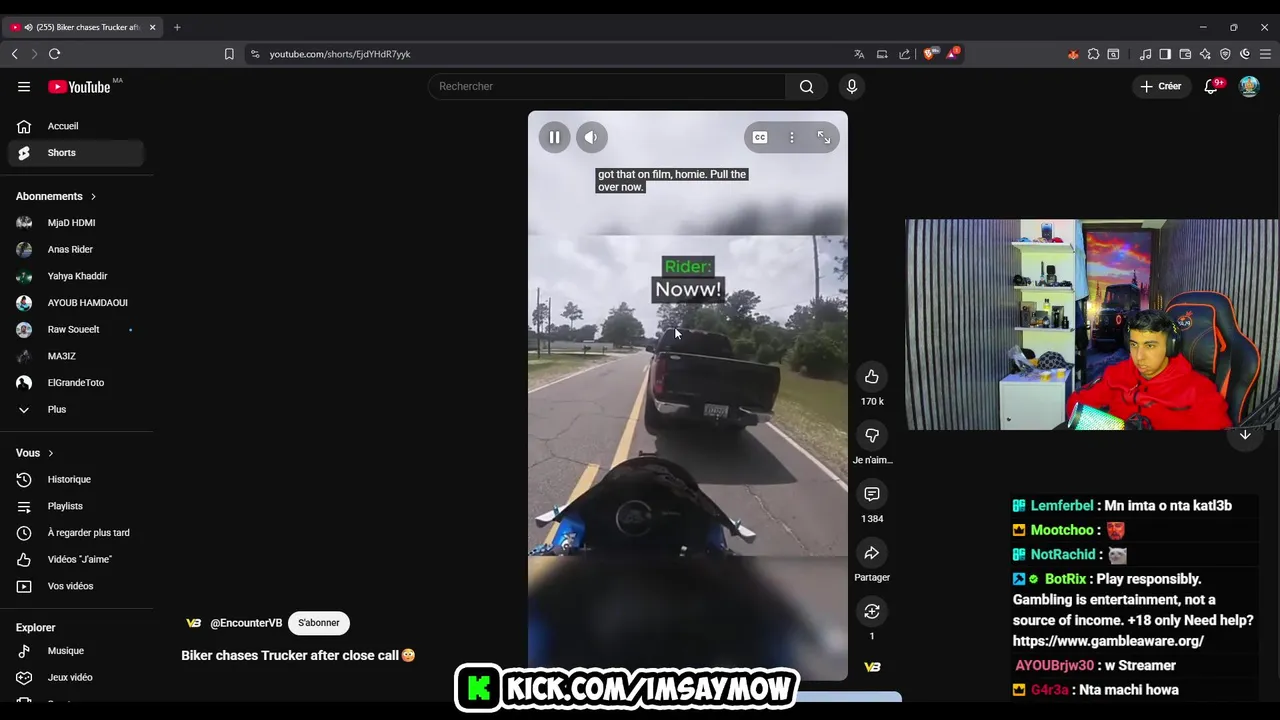Image resolution: width=1280 pixels, height=720 pixels.
Task: Open Brave Wallet icon
Action: (1185, 54)
